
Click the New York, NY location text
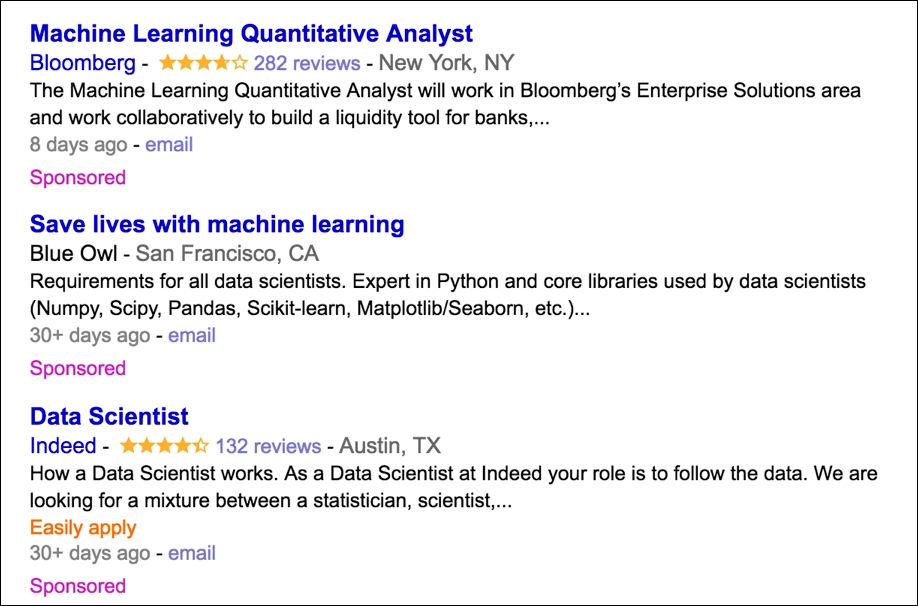447,63
